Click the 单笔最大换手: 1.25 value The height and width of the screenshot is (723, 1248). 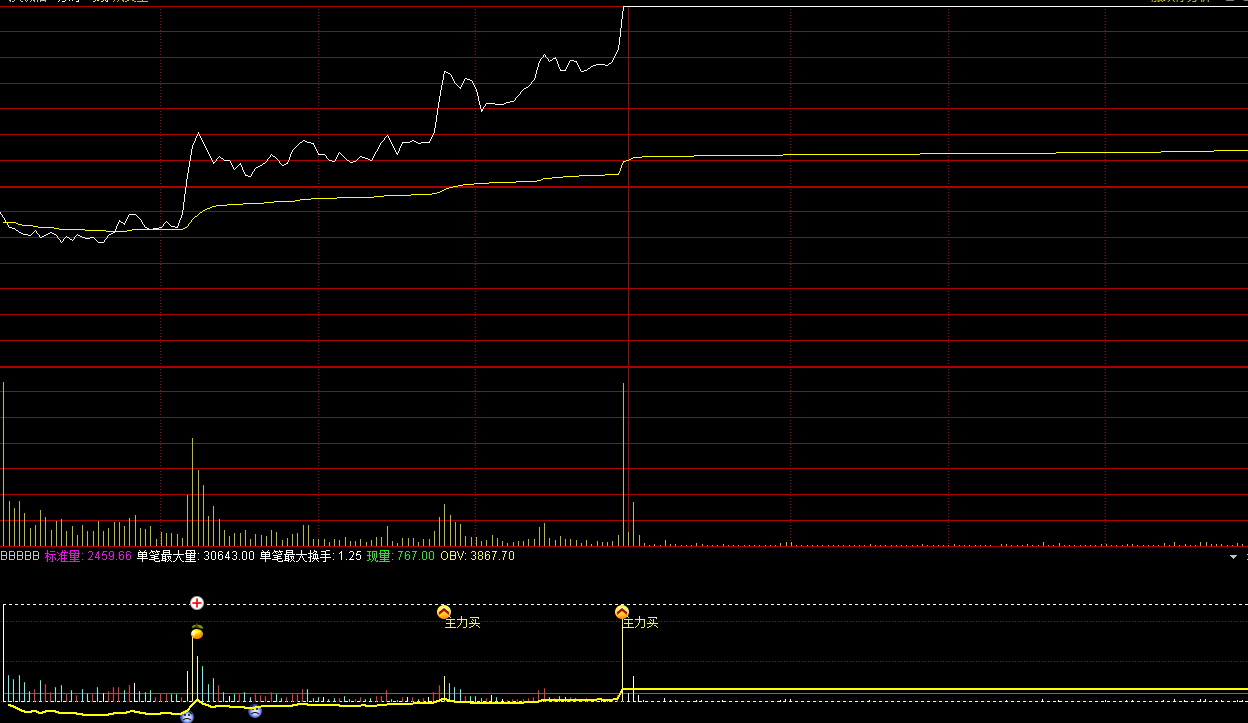[x=310, y=556]
